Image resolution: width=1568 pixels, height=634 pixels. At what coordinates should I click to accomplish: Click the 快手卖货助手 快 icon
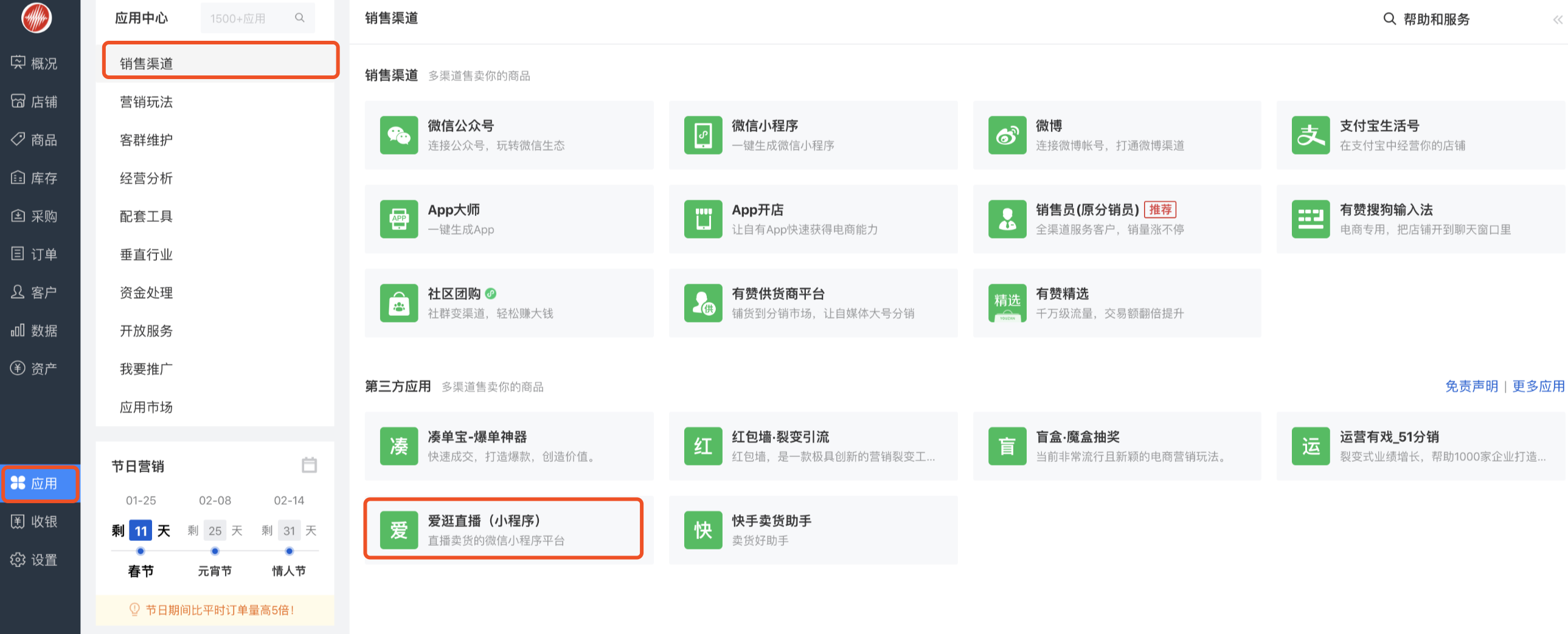coord(702,531)
